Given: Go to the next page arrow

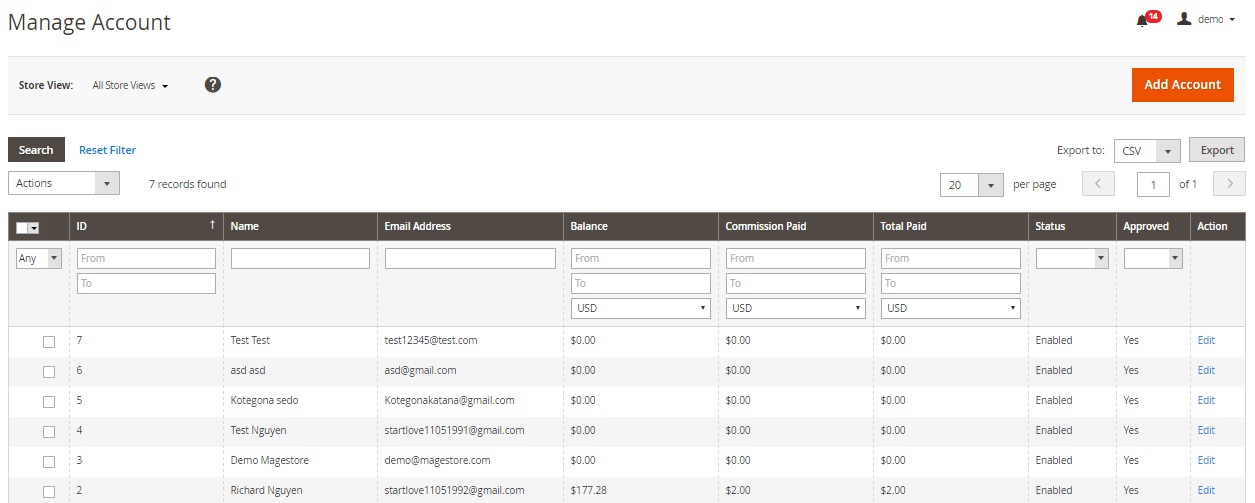Looking at the screenshot, I should click(x=1228, y=184).
